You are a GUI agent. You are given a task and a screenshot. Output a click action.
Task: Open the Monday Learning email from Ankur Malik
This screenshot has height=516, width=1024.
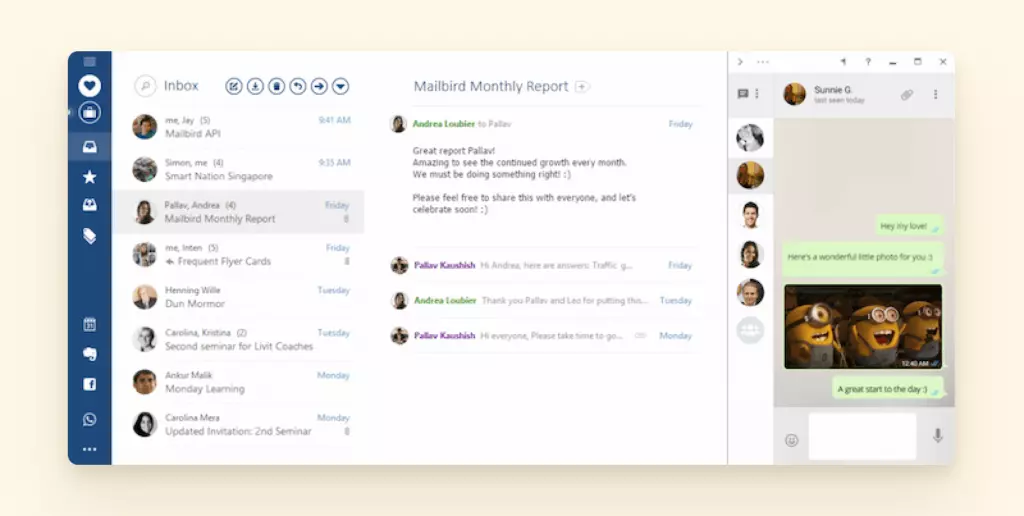[x=238, y=382]
